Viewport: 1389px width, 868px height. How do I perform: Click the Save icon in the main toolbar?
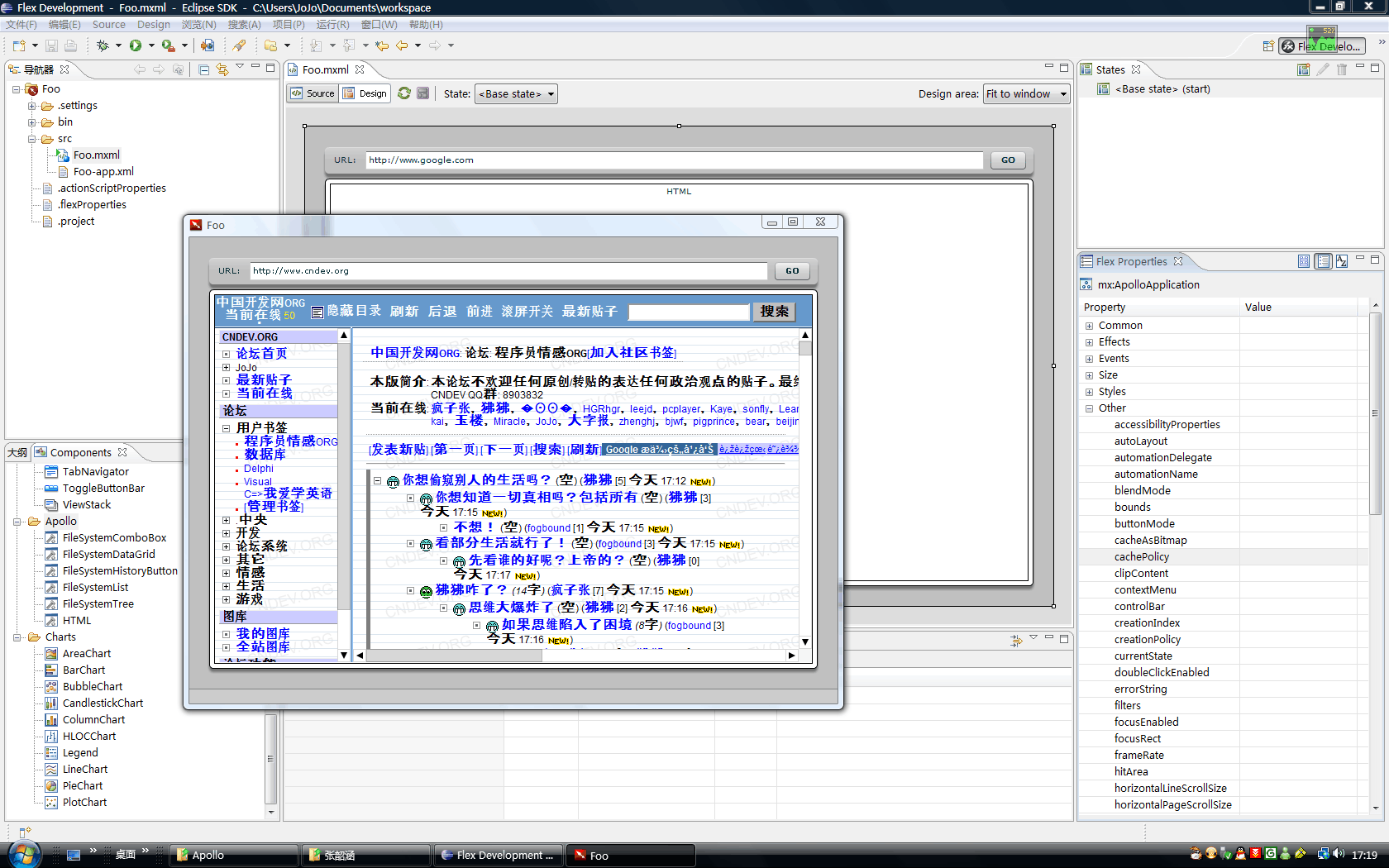coord(51,45)
